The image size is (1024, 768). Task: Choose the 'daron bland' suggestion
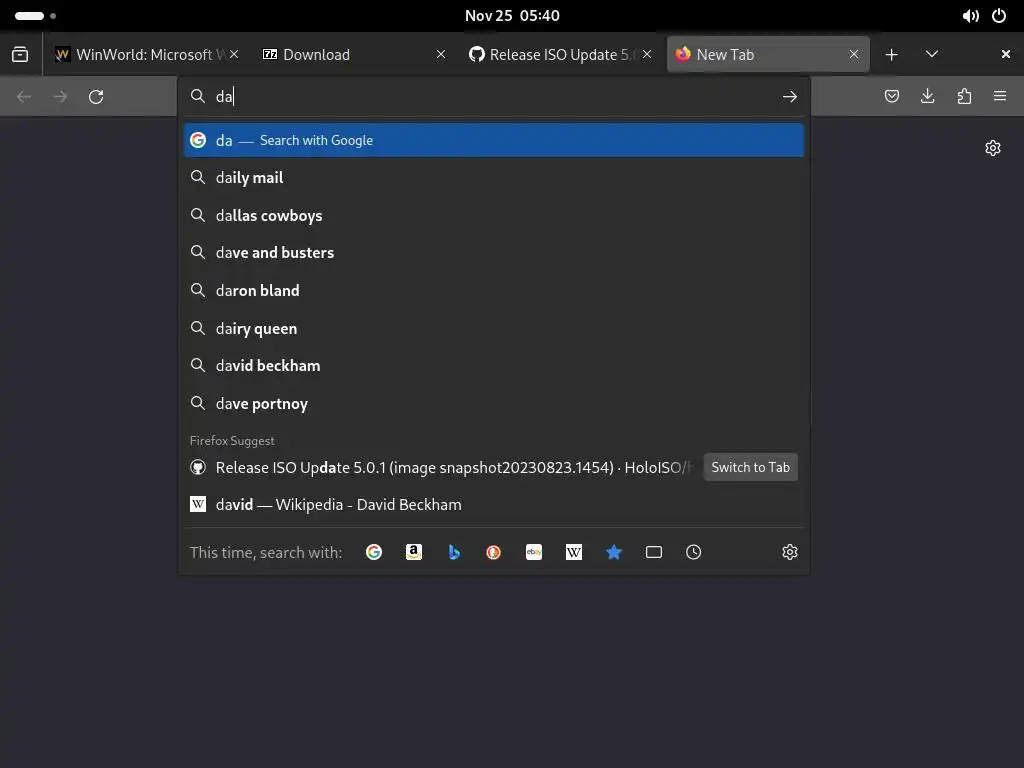point(494,291)
